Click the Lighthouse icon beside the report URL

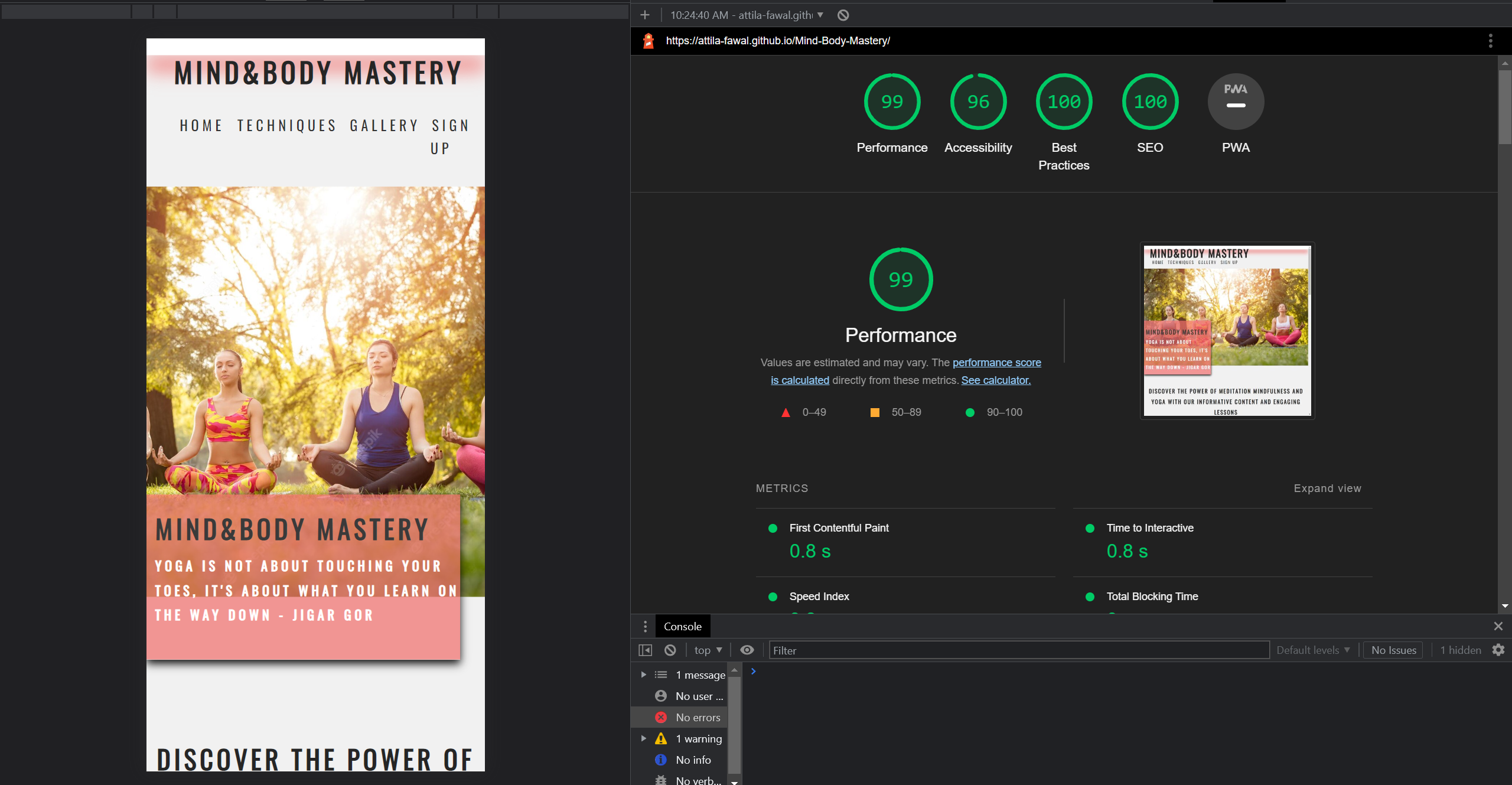648,41
